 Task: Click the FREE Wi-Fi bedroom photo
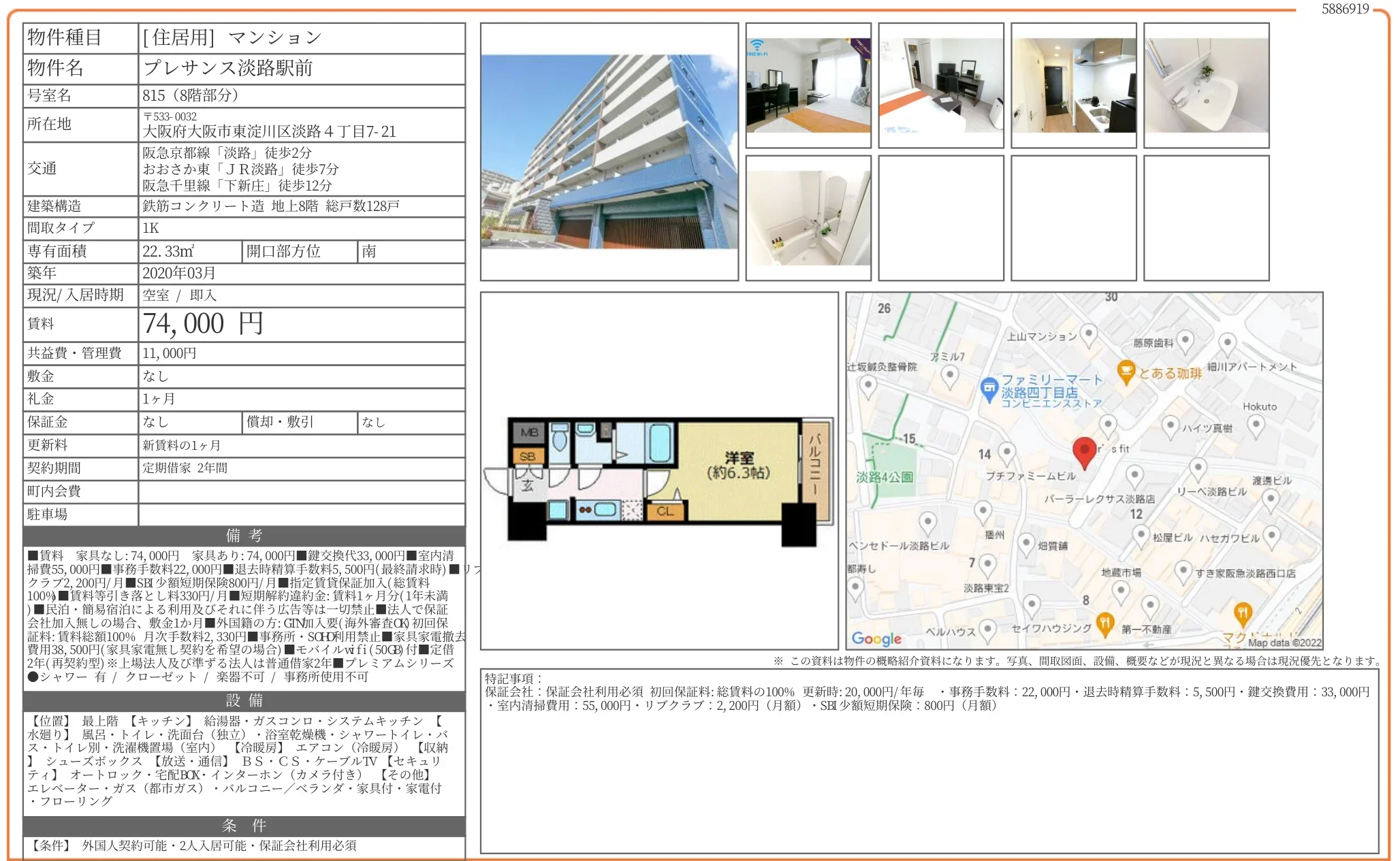coord(808,85)
